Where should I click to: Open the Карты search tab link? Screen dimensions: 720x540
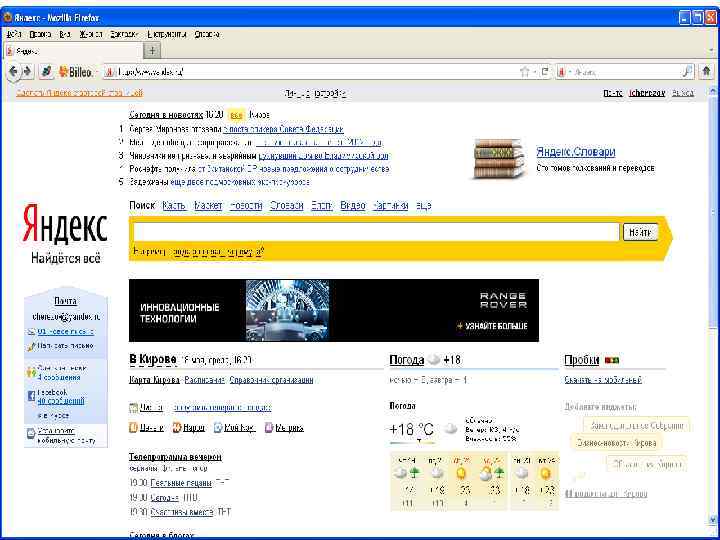(174, 205)
